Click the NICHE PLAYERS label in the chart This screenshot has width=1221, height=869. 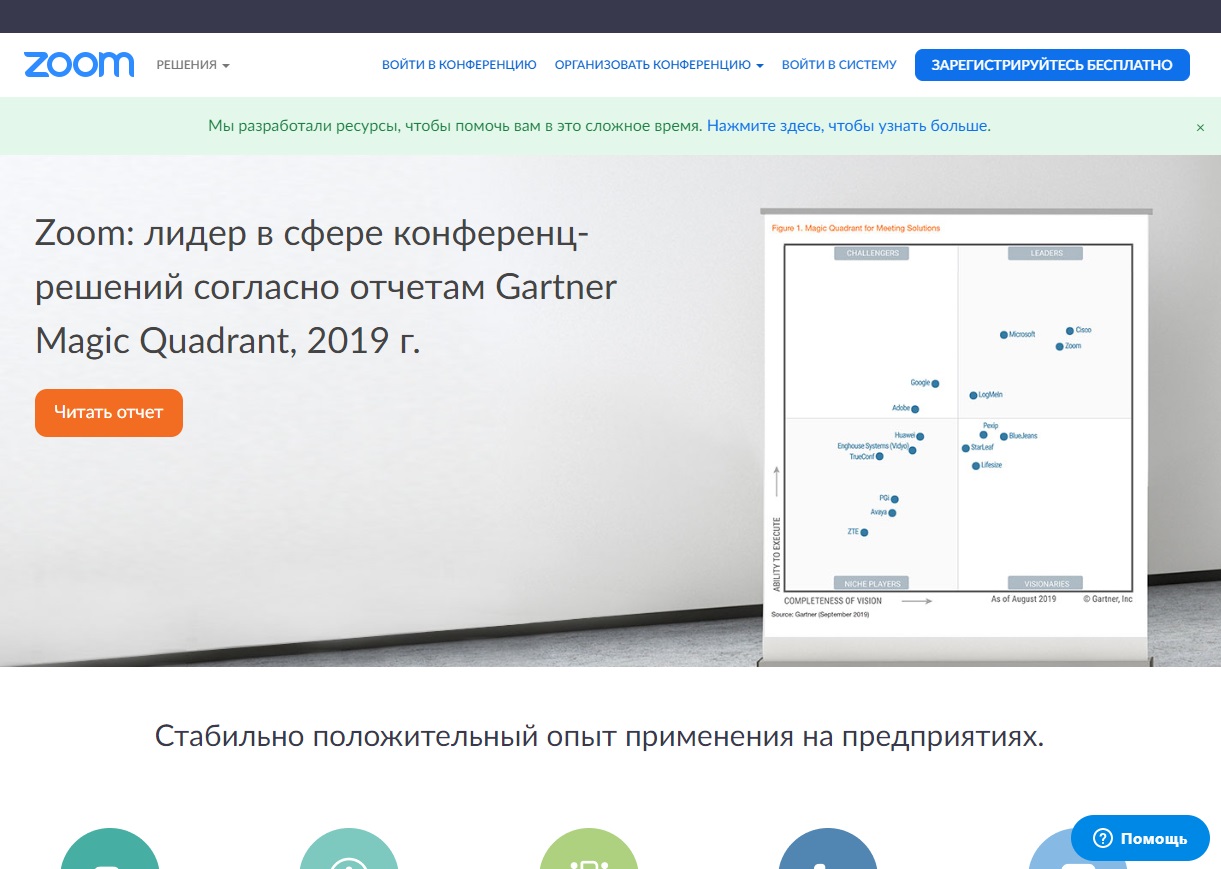click(872, 583)
